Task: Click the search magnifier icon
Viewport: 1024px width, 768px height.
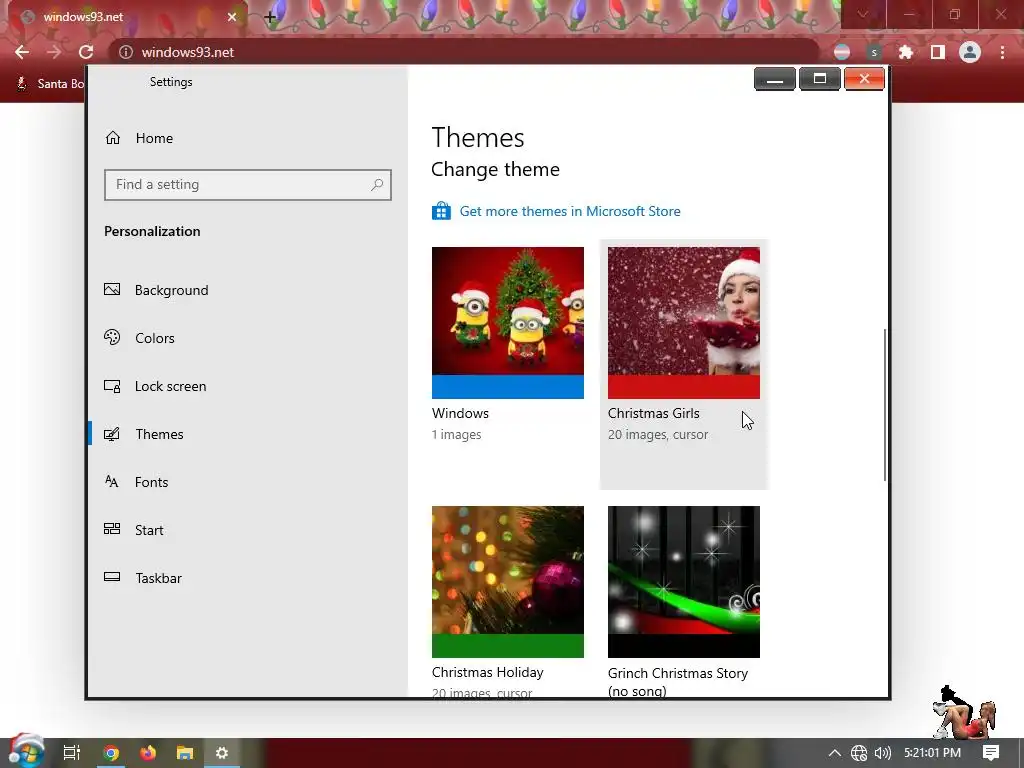Action: (377, 185)
